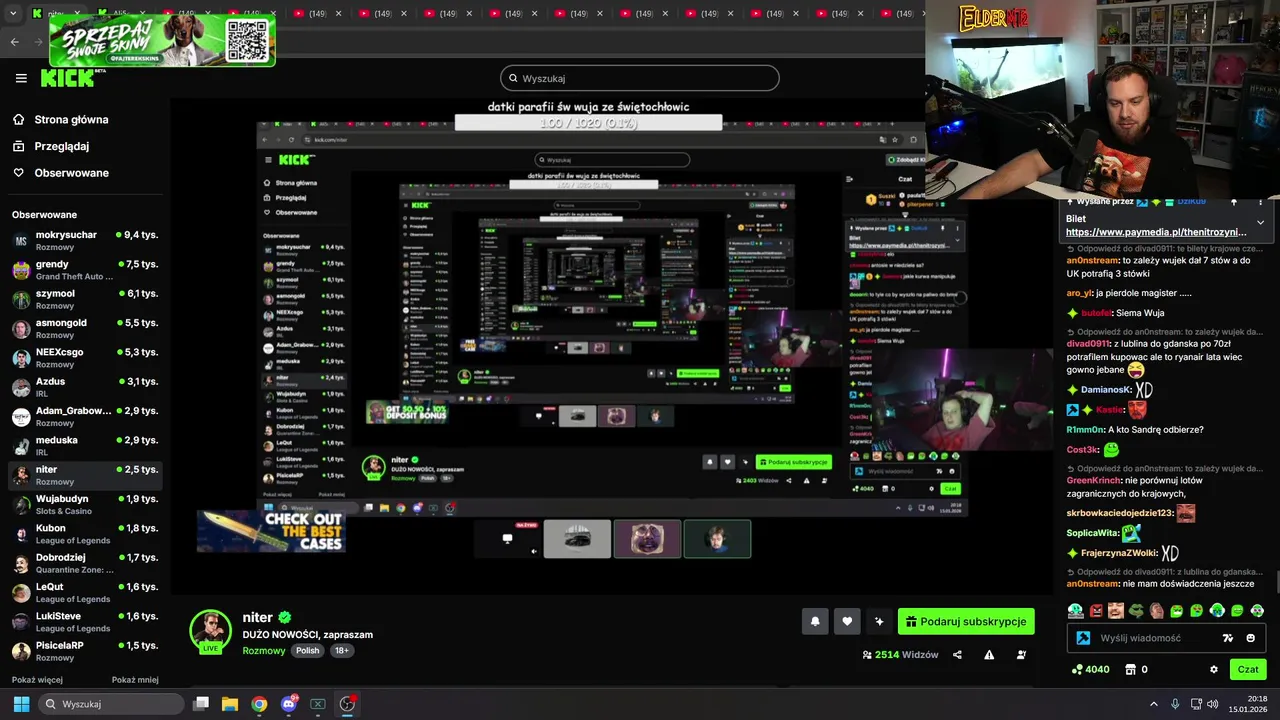Open File Explorer from taskbar
Image resolution: width=1280 pixels, height=720 pixels.
pyautogui.click(x=230, y=704)
